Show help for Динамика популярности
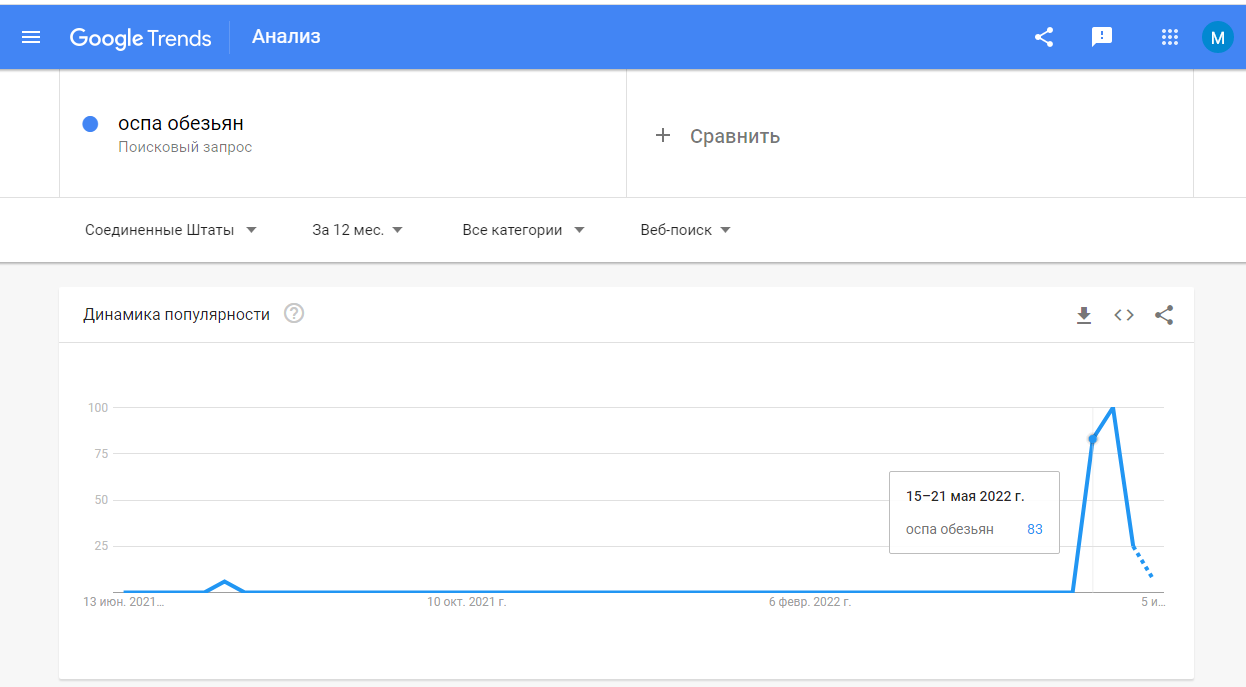 pos(294,314)
